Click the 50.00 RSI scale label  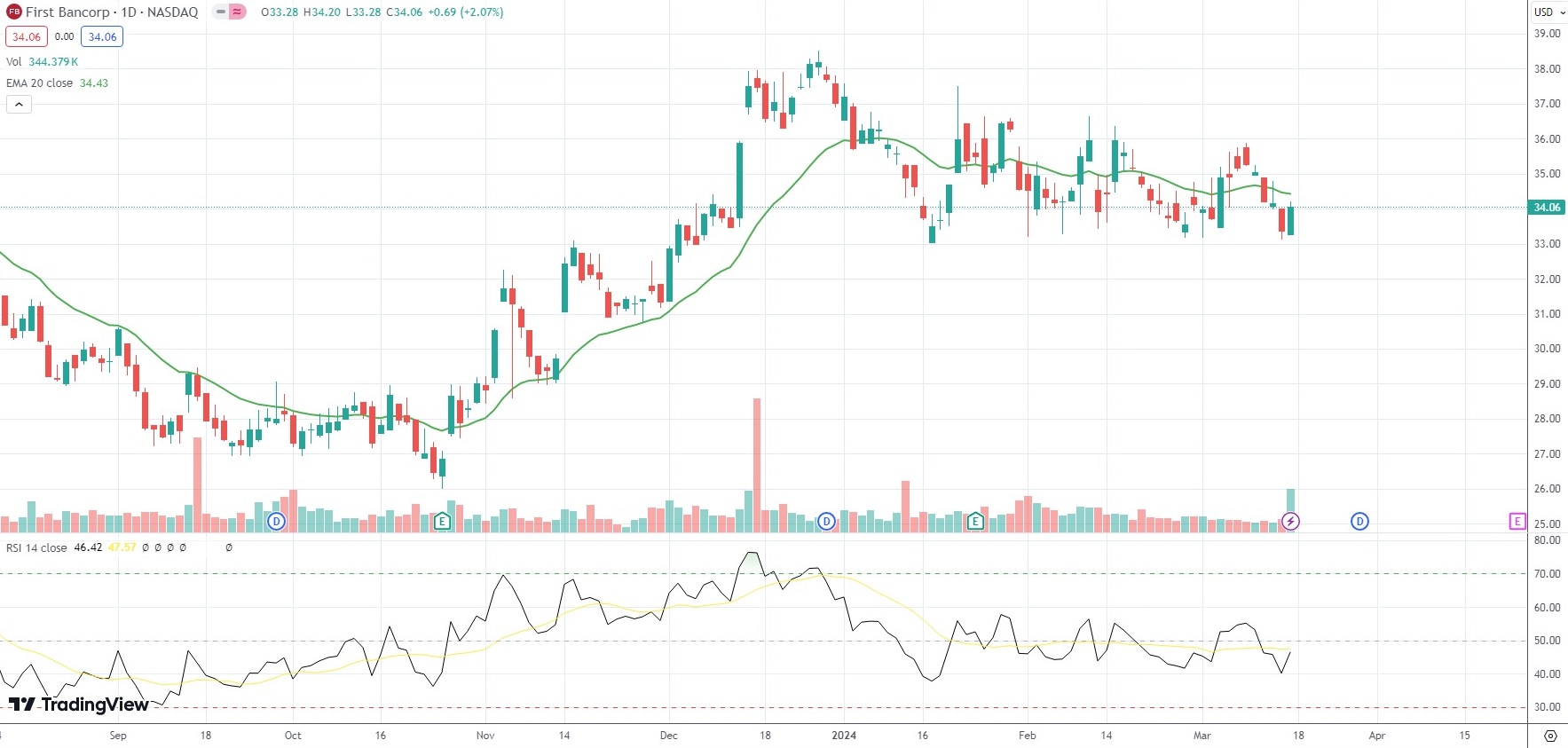point(1547,641)
